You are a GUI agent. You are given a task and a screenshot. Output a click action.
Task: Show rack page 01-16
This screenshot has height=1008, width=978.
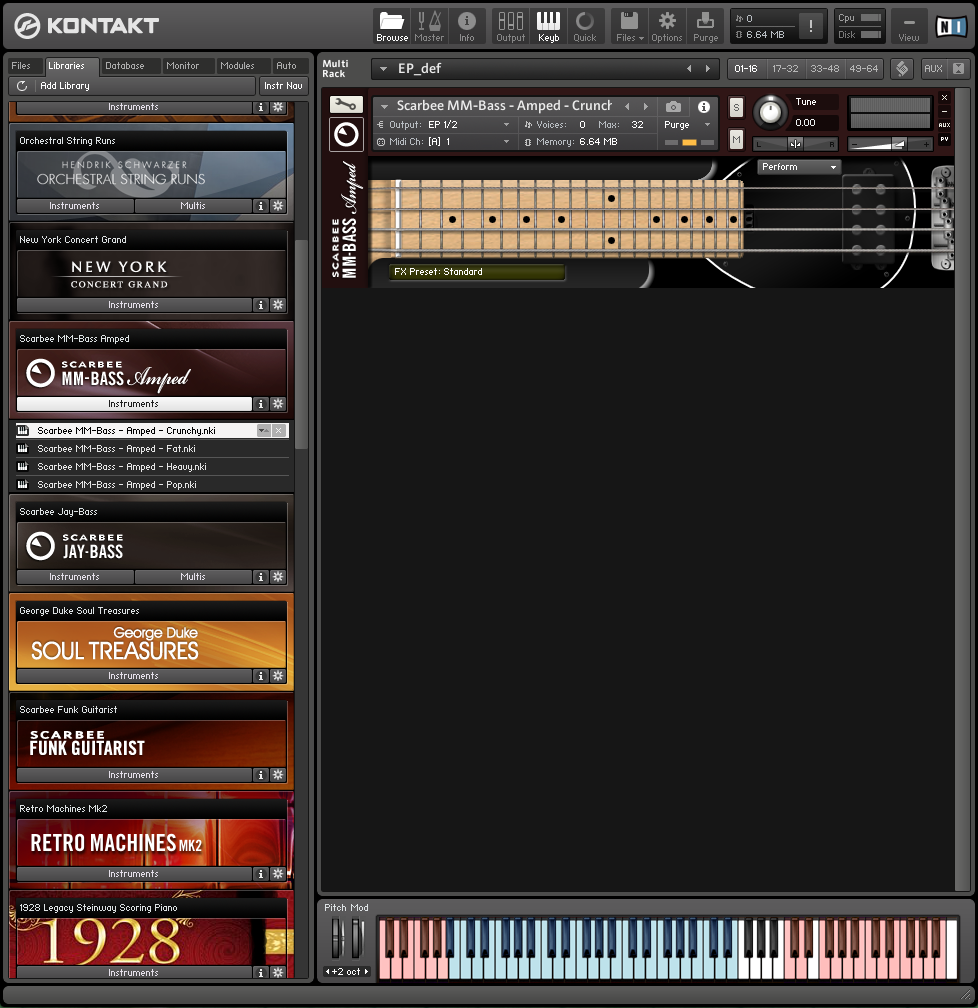(x=746, y=69)
